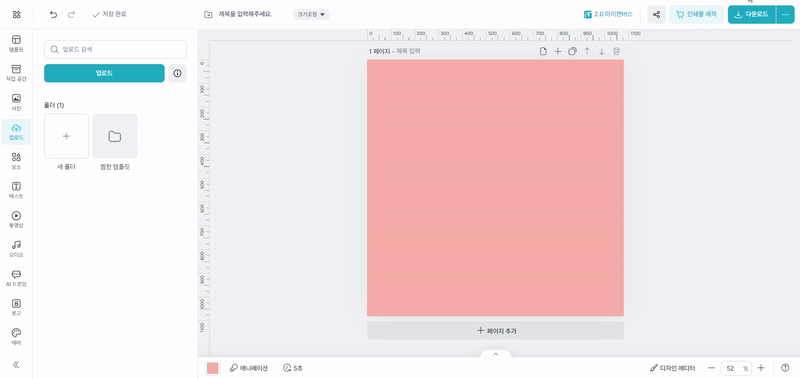Open the 로고 logo sidebar icon
The image size is (800, 378).
pos(16,308)
